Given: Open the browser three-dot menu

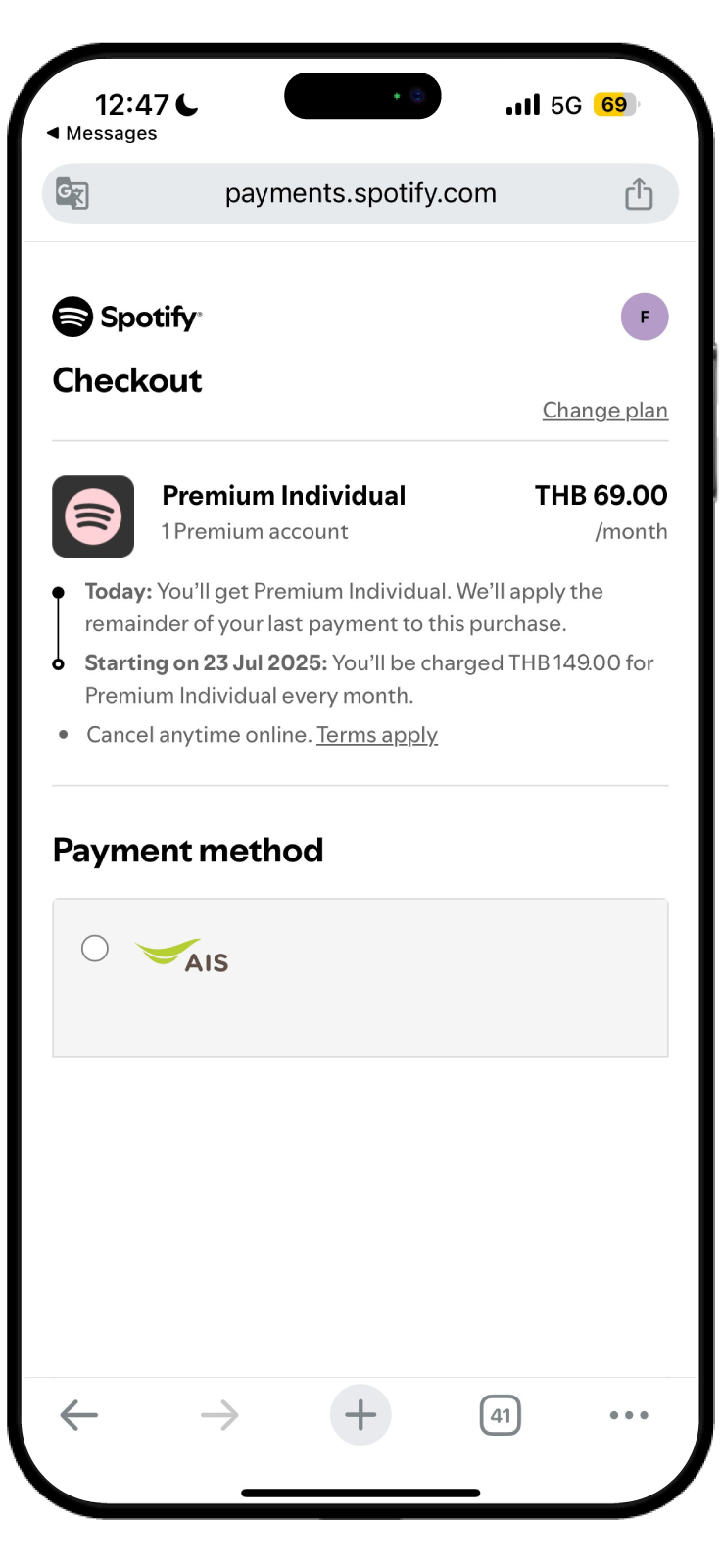Looking at the screenshot, I should (x=629, y=1415).
